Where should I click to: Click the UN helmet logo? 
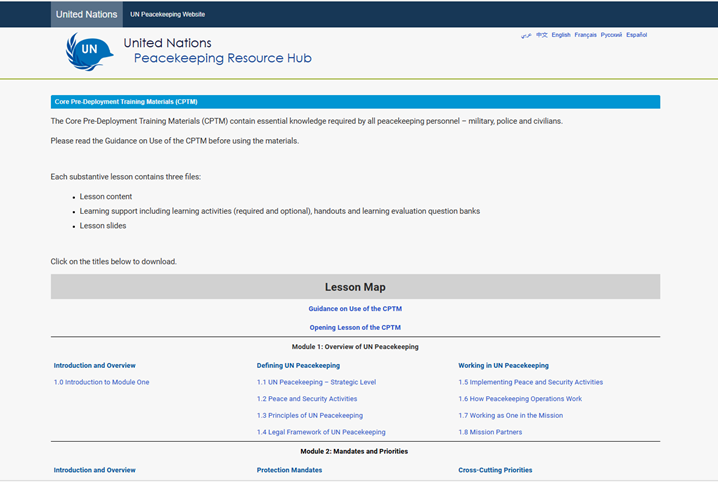pyautogui.click(x=89, y=51)
